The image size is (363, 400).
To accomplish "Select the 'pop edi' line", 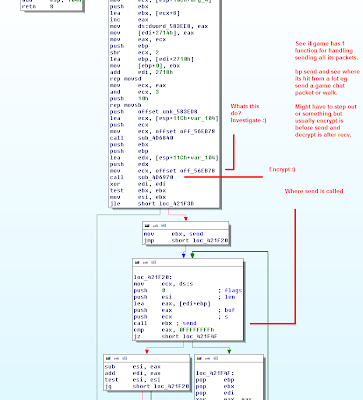I will pyautogui.click(x=215, y=393).
